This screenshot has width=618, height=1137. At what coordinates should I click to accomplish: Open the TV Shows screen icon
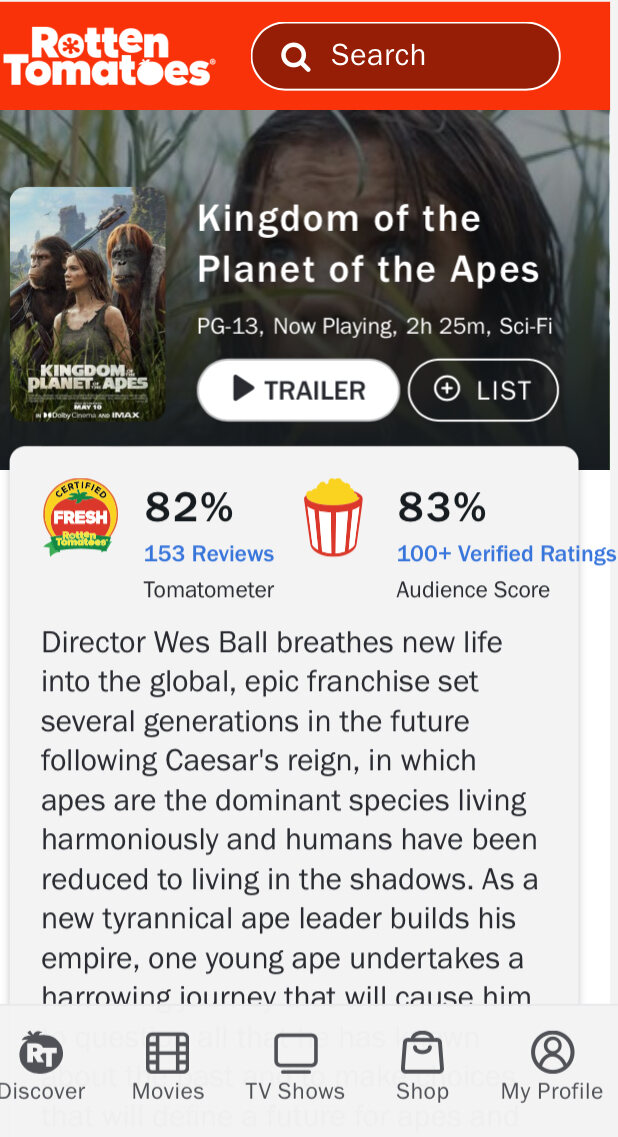(x=295, y=1052)
